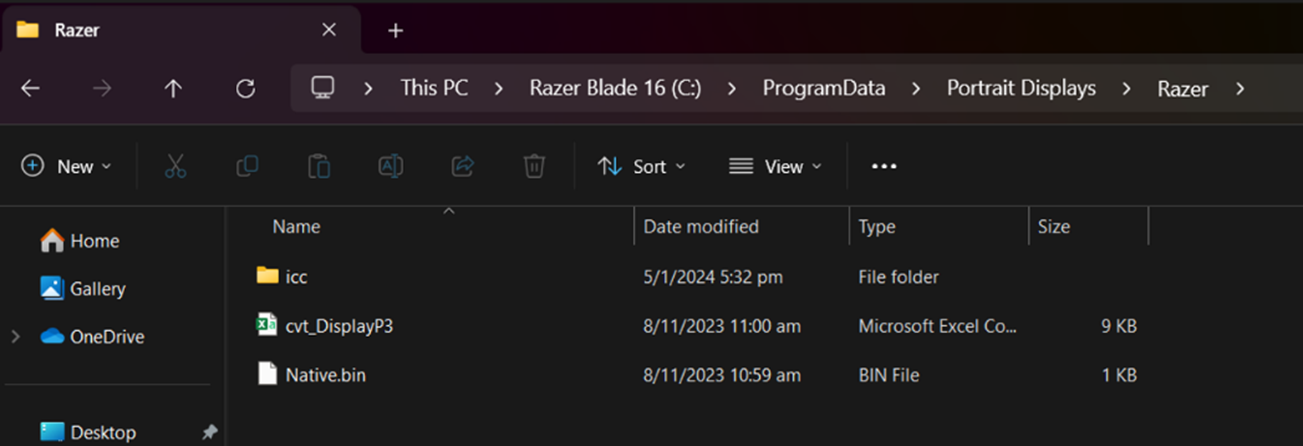
Task: Go up one folder level
Action: 173,88
